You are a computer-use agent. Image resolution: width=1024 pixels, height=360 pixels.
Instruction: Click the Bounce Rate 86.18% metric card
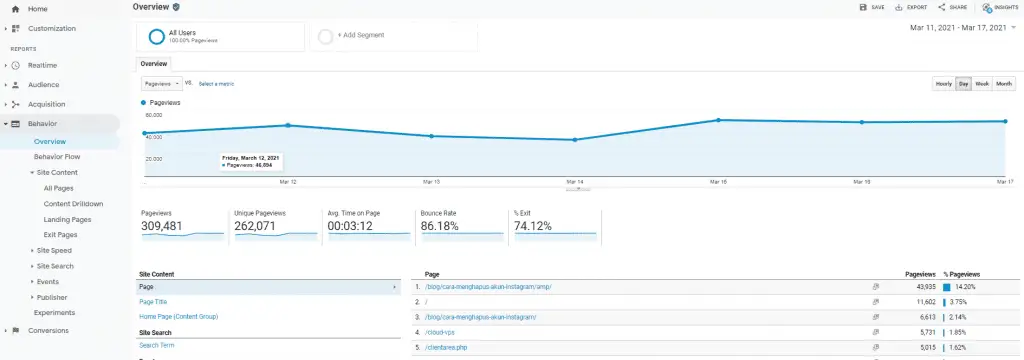462,226
